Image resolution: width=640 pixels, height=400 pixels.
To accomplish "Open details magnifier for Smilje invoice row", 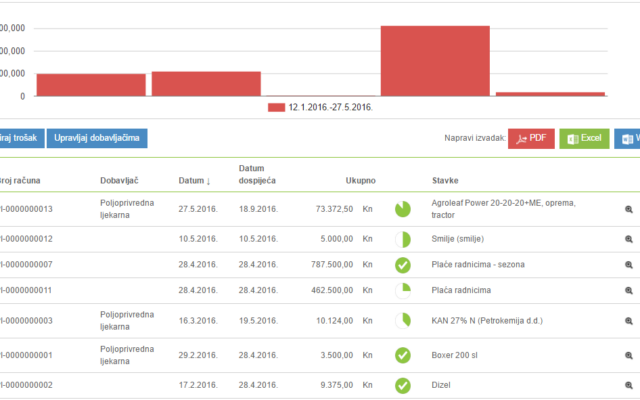I will pyautogui.click(x=629, y=239).
